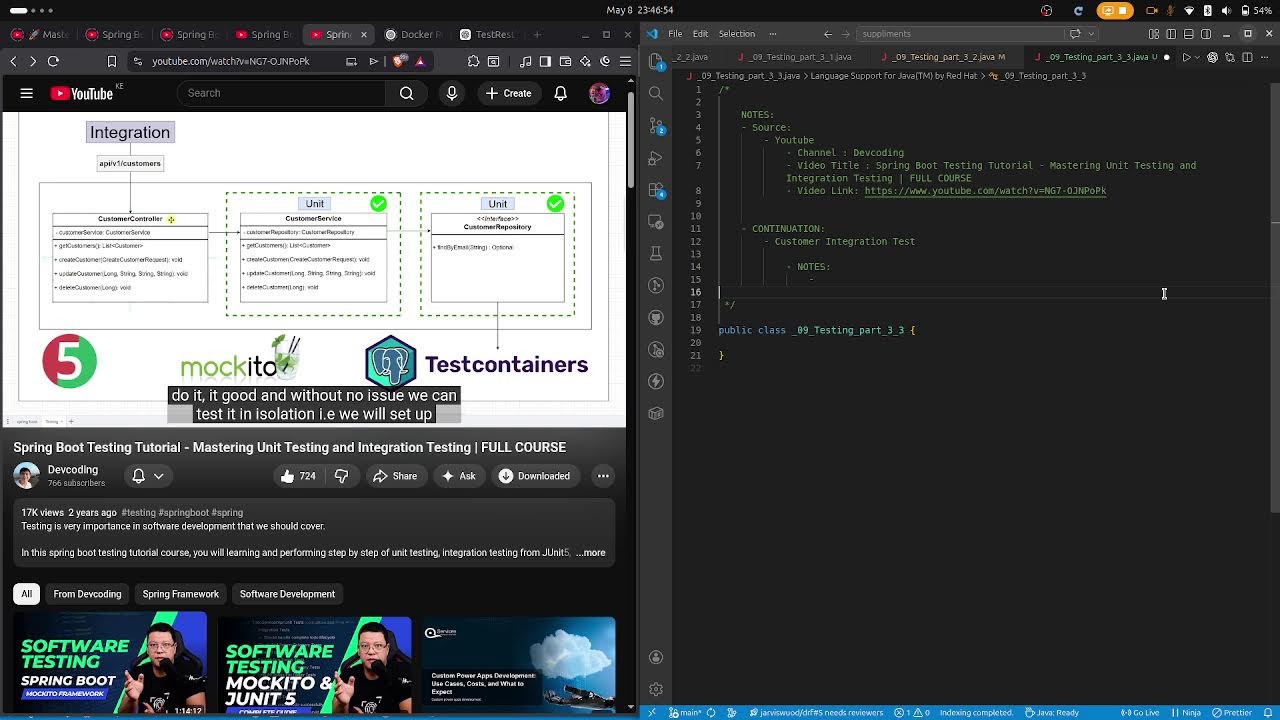Toggle VS Code bottom panel

(x=1189, y=34)
